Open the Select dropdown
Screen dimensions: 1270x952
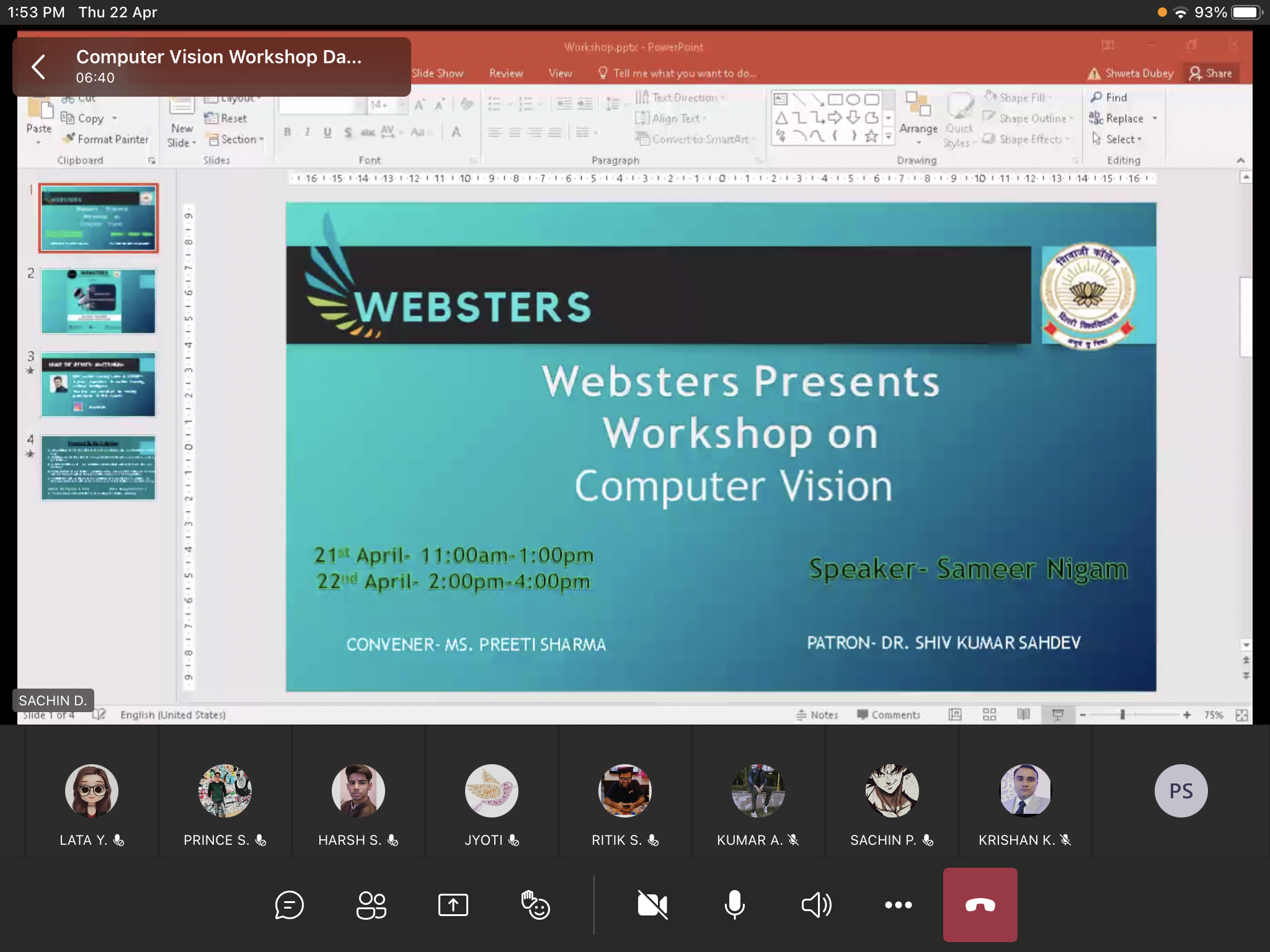coord(1117,139)
